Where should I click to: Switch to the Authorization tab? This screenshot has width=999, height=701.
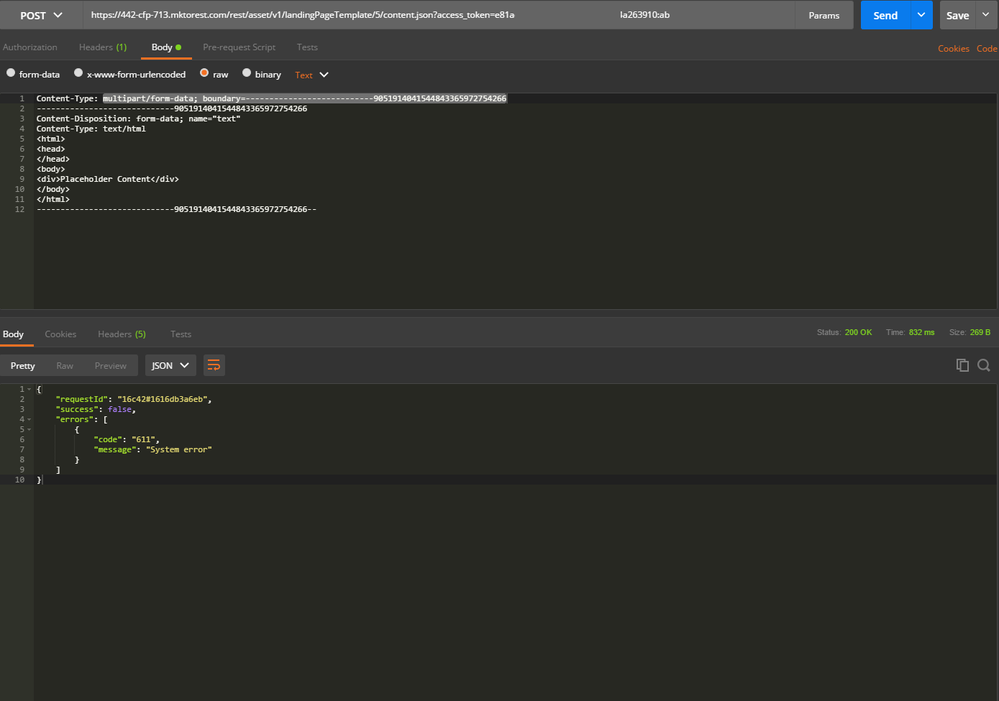point(30,47)
